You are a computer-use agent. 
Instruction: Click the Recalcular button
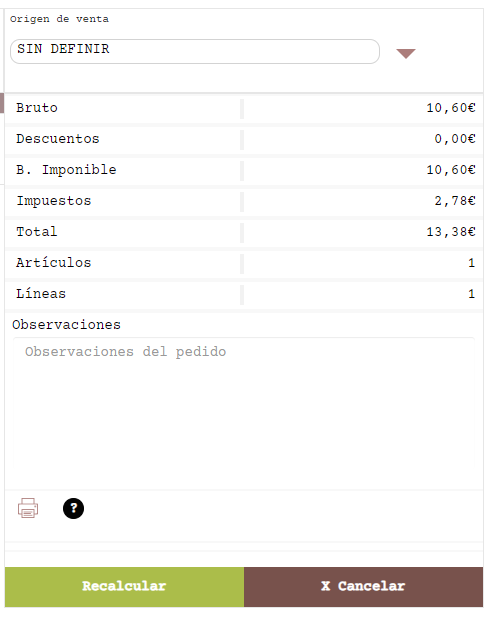click(x=124, y=587)
